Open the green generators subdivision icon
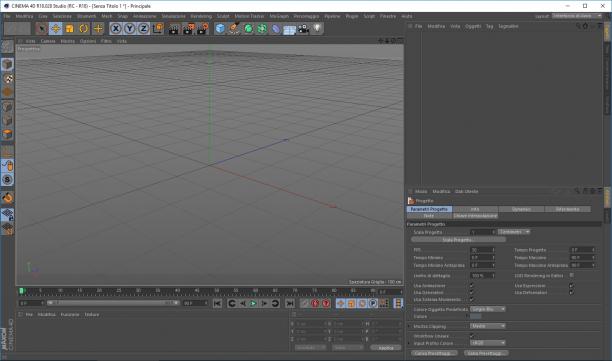 tap(248, 28)
